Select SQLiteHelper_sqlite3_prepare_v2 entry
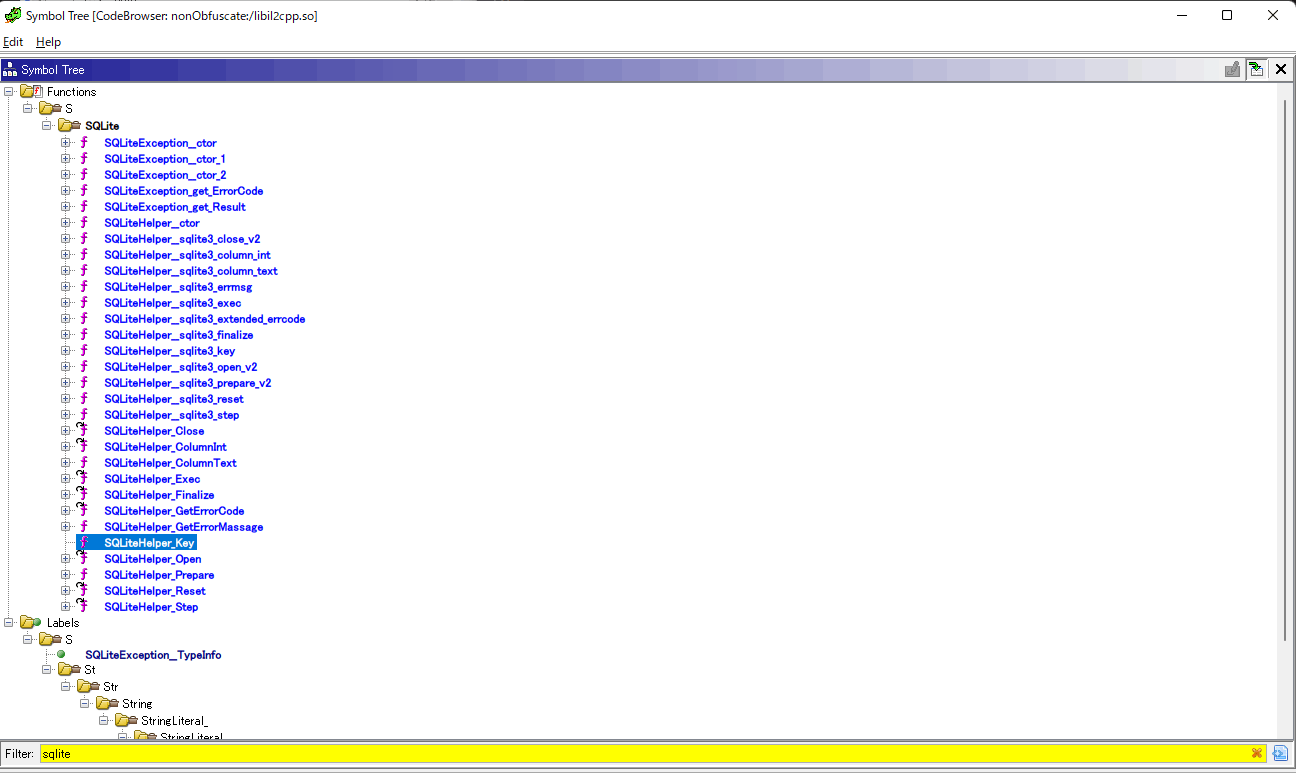The image size is (1296, 773). 188,383
